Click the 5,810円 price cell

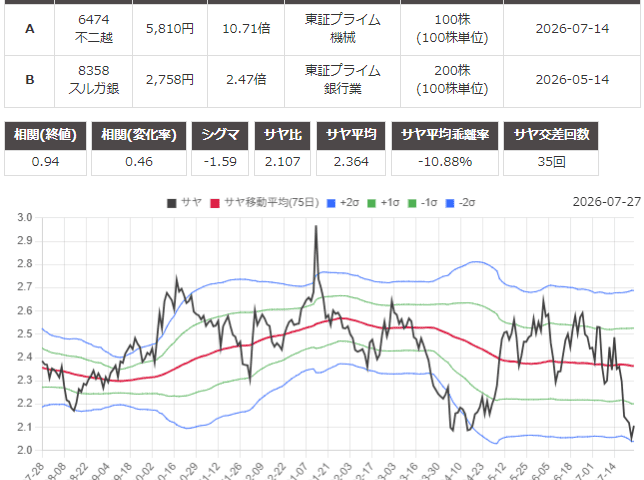[170, 29]
